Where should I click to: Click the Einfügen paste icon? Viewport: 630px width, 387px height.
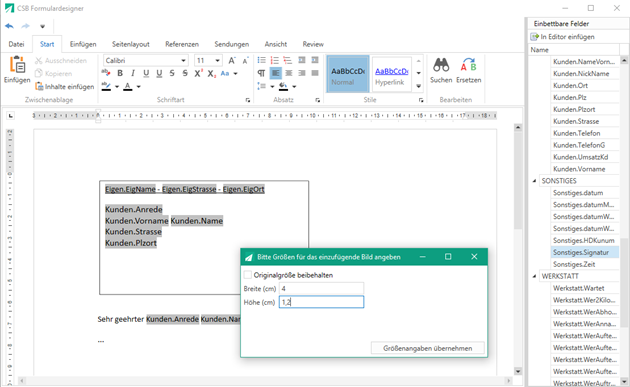[17, 70]
